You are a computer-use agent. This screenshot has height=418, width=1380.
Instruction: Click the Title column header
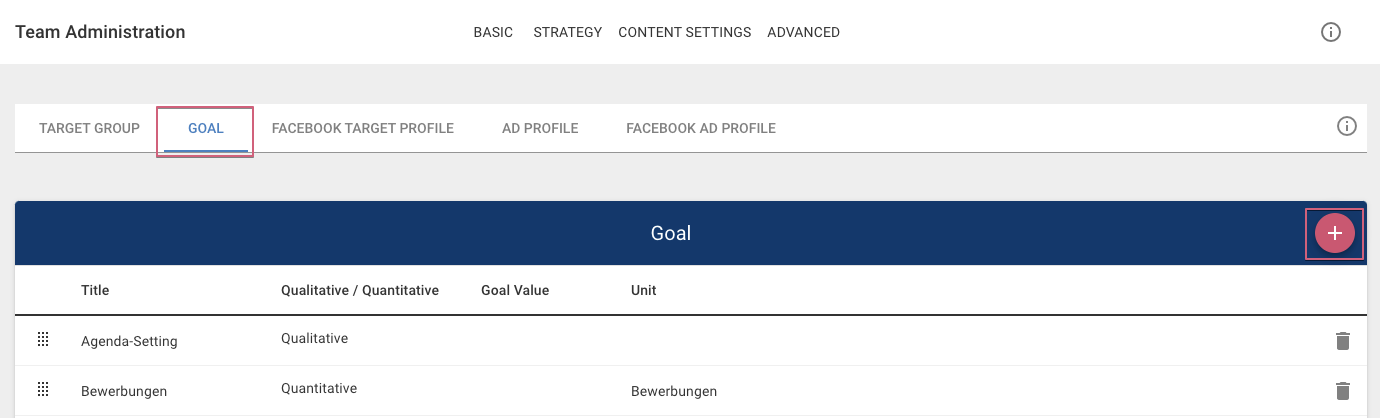pyautogui.click(x=95, y=290)
